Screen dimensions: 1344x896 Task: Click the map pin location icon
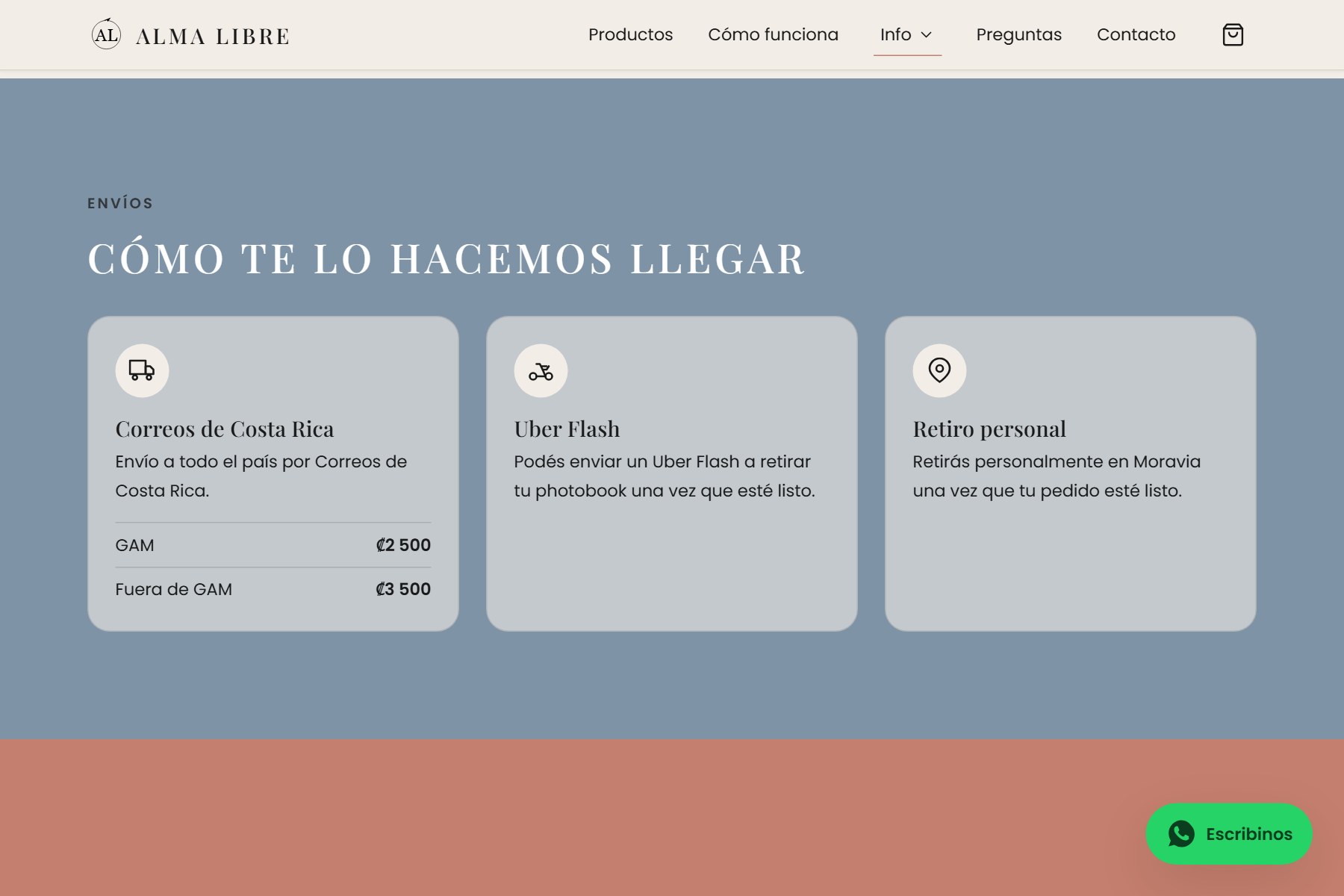(939, 370)
